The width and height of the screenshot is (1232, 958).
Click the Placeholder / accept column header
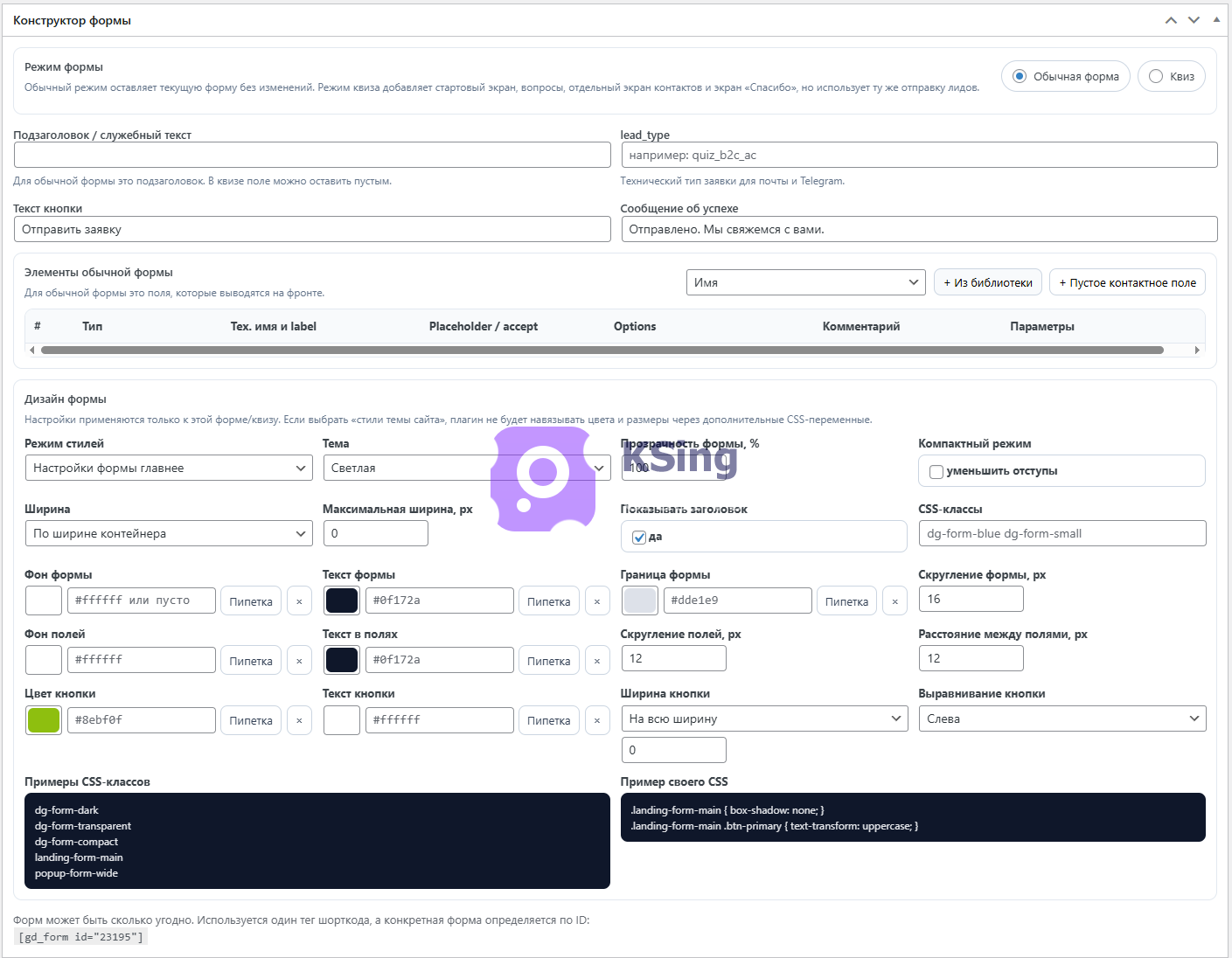[x=484, y=326]
